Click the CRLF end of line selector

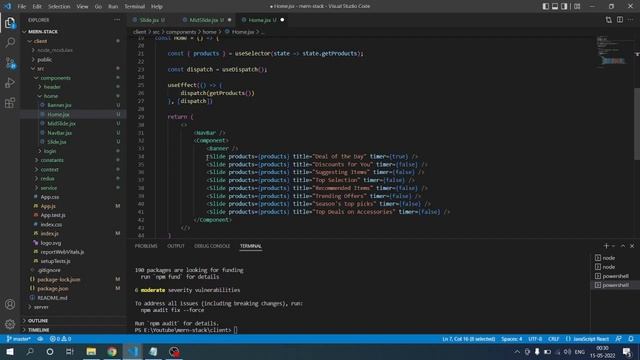pyautogui.click(x=553, y=339)
